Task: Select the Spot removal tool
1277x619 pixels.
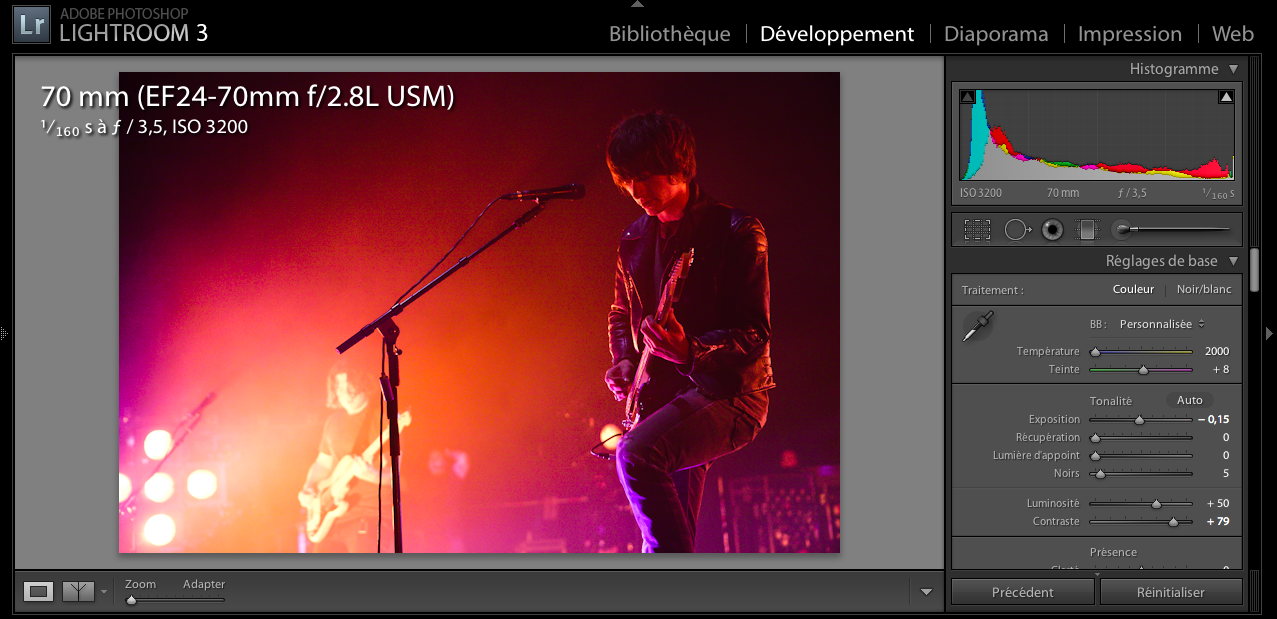Action: (1017, 230)
